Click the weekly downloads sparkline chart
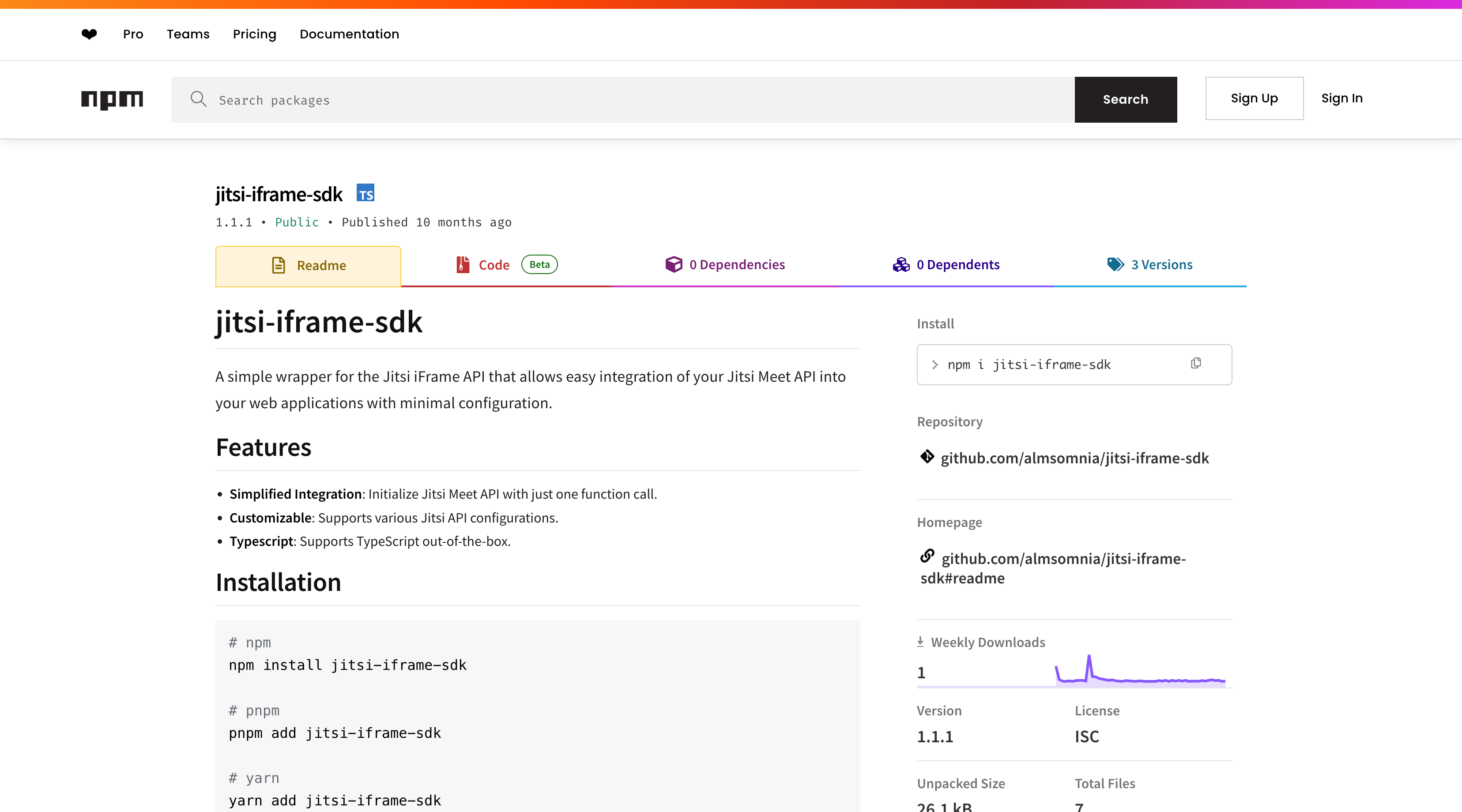Viewport: 1462px width, 812px height. click(1140, 673)
